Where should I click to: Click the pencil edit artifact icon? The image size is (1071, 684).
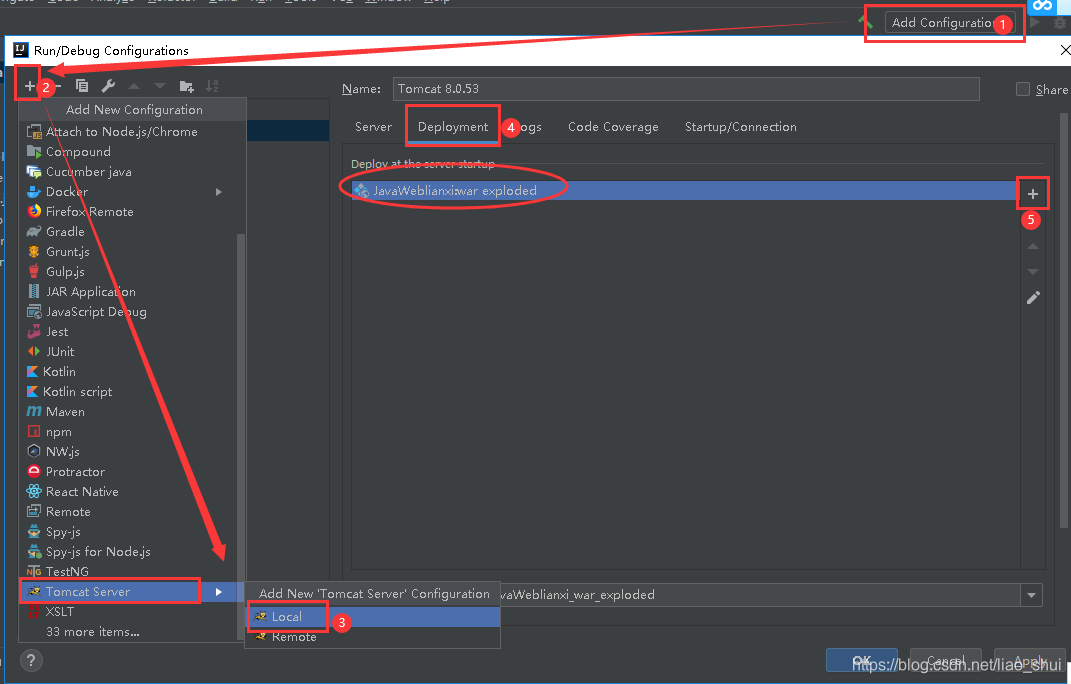1033,298
